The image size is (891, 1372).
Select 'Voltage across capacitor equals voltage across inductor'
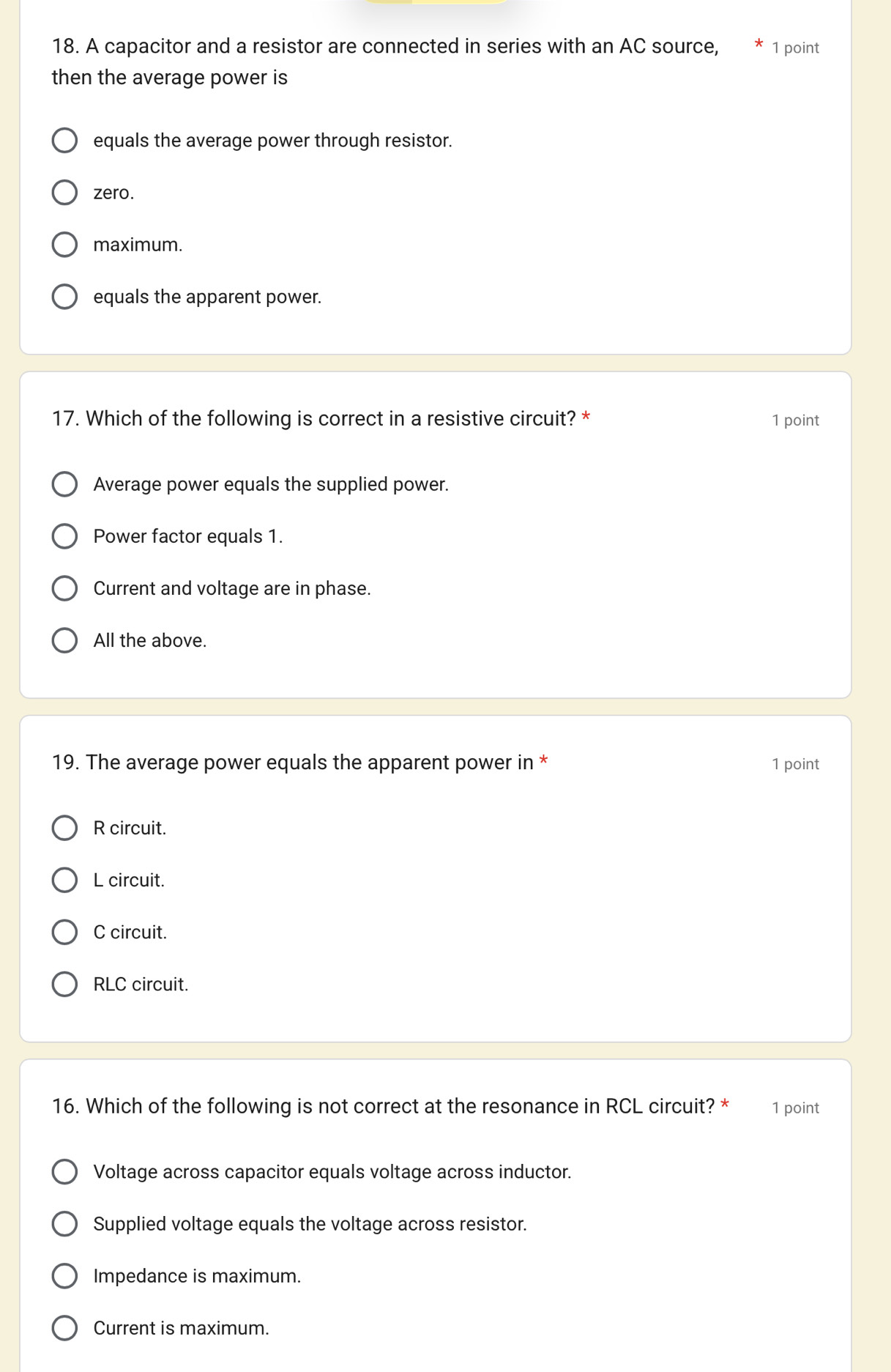(64, 1171)
